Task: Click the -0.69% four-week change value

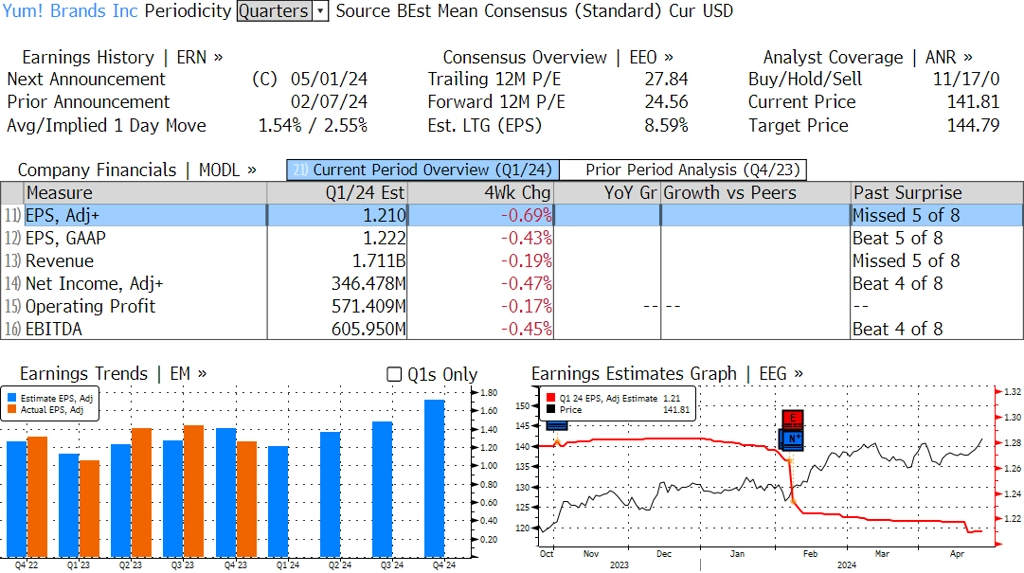Action: tap(526, 216)
